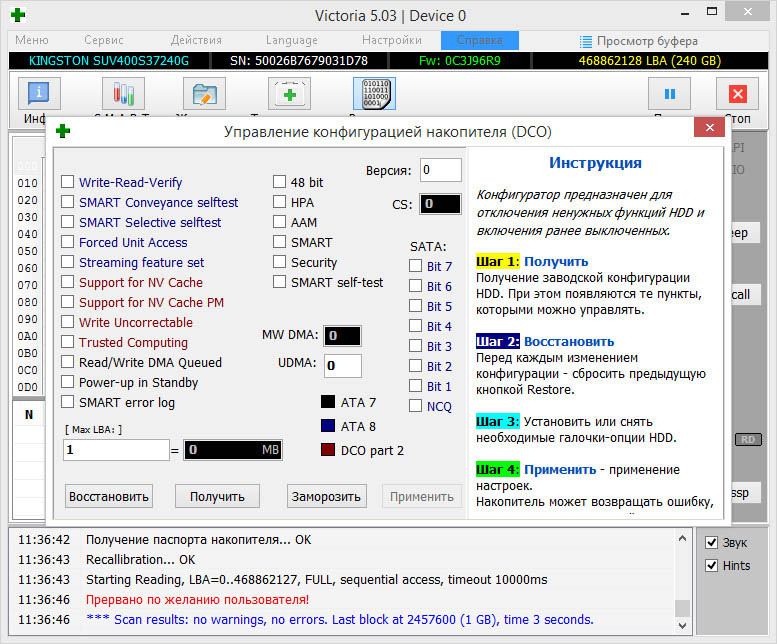The image size is (777, 644).
Task: Toggle SMART Selective selftest option
Action: pyautogui.click(x=67, y=221)
